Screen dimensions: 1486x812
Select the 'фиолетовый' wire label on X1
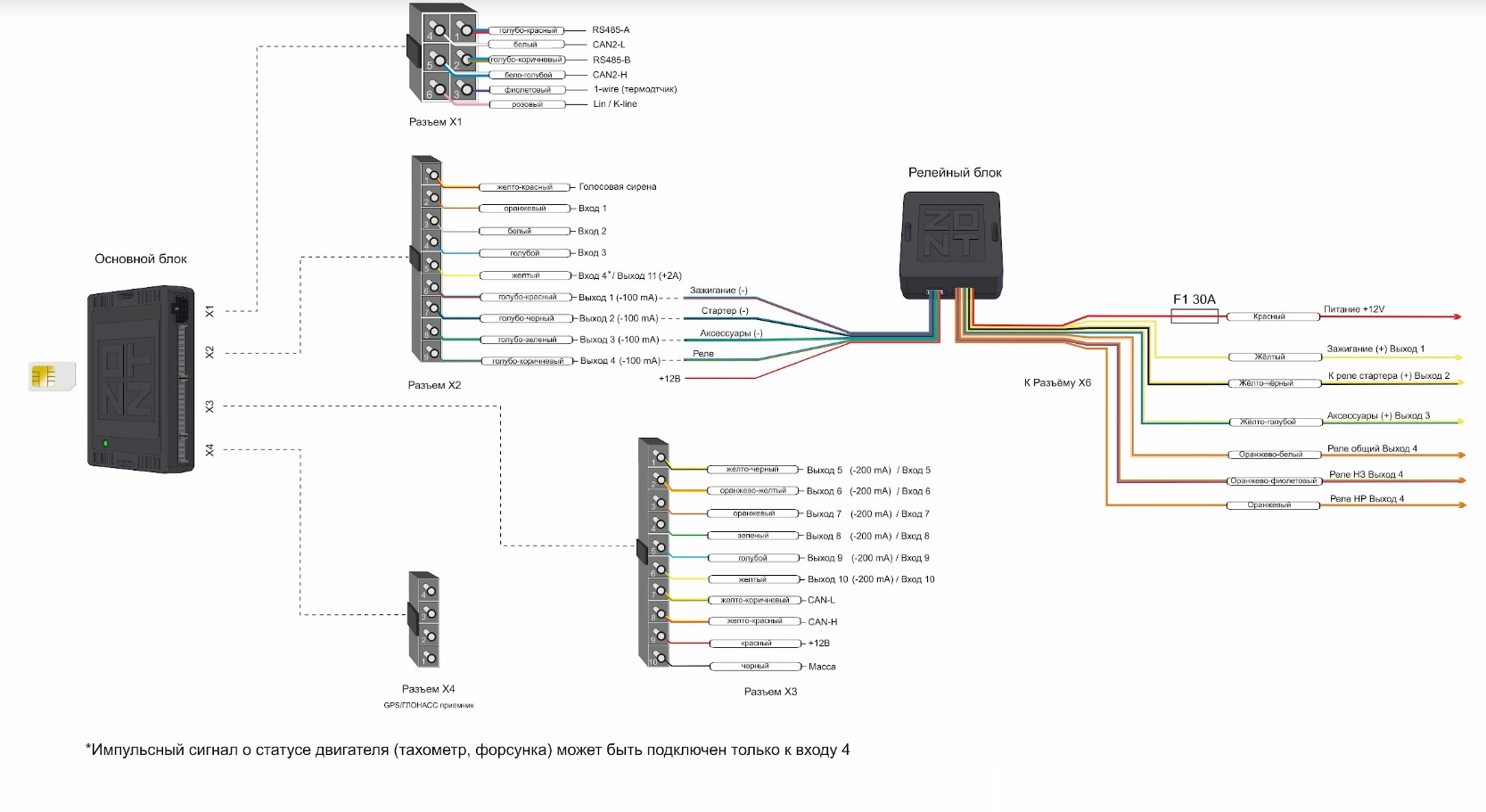pyautogui.click(x=528, y=90)
